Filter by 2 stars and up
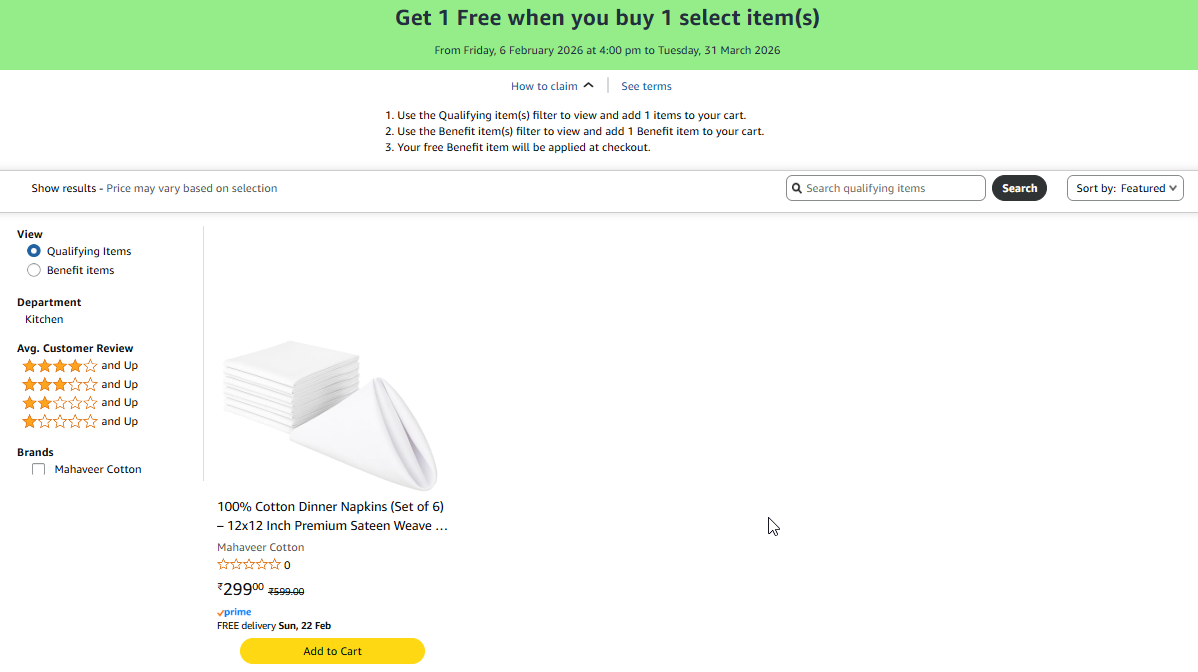This screenshot has height=672, width=1198. click(80, 402)
